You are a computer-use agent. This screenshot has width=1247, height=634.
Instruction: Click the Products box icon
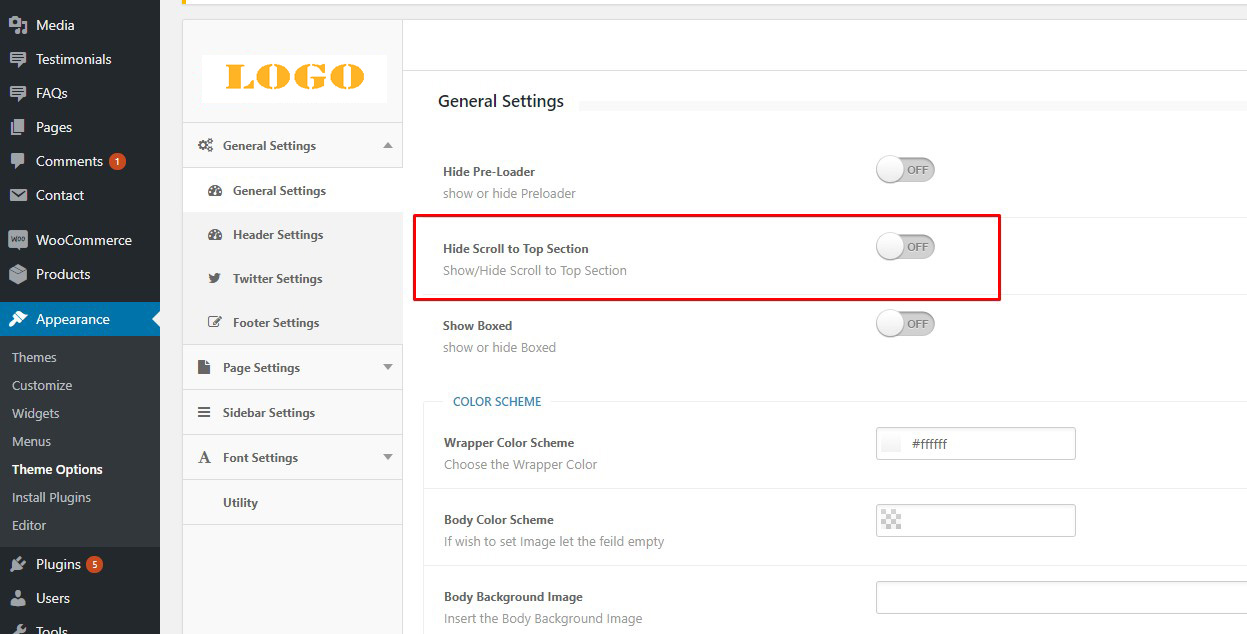(18, 274)
